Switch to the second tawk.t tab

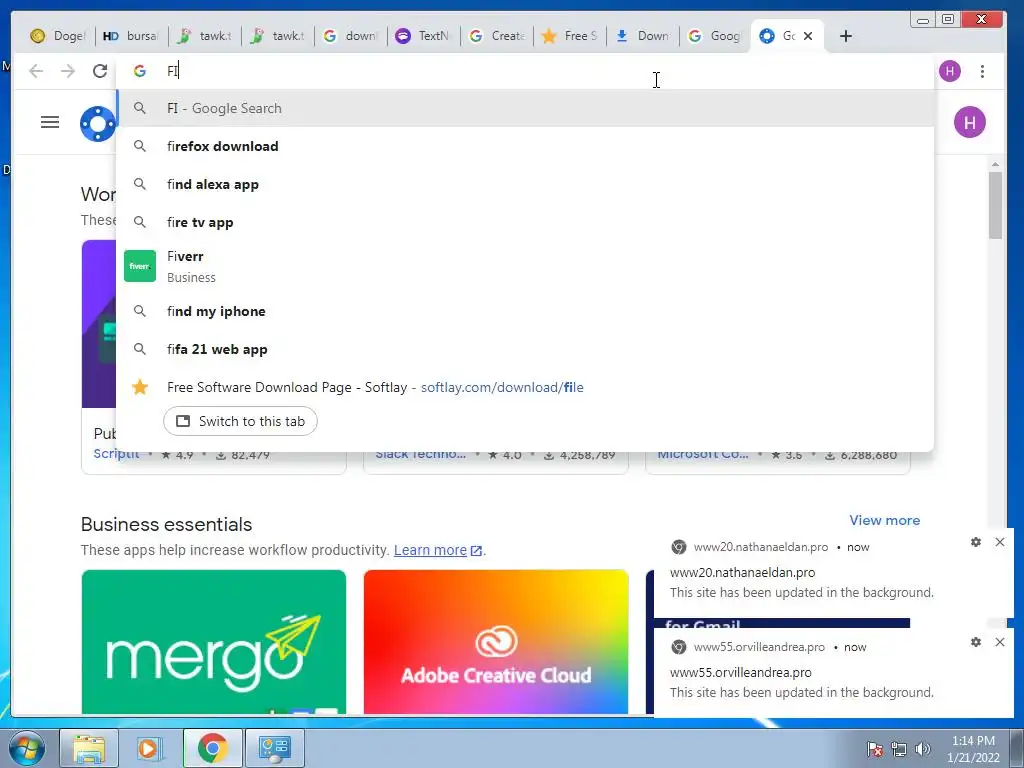(x=278, y=36)
